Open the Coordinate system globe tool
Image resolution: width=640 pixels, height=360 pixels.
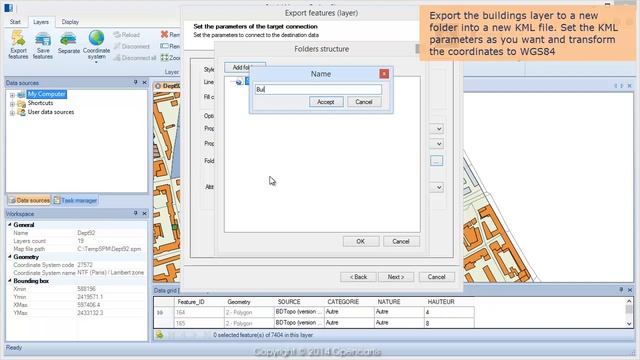click(96, 45)
